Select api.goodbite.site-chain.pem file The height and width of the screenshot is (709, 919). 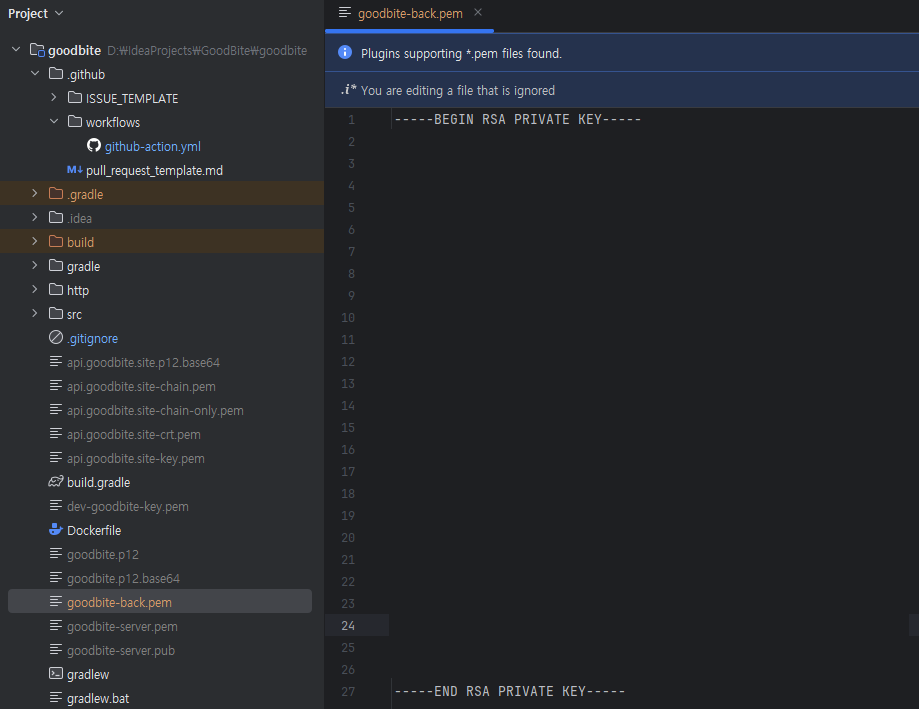pyautogui.click(x=141, y=387)
